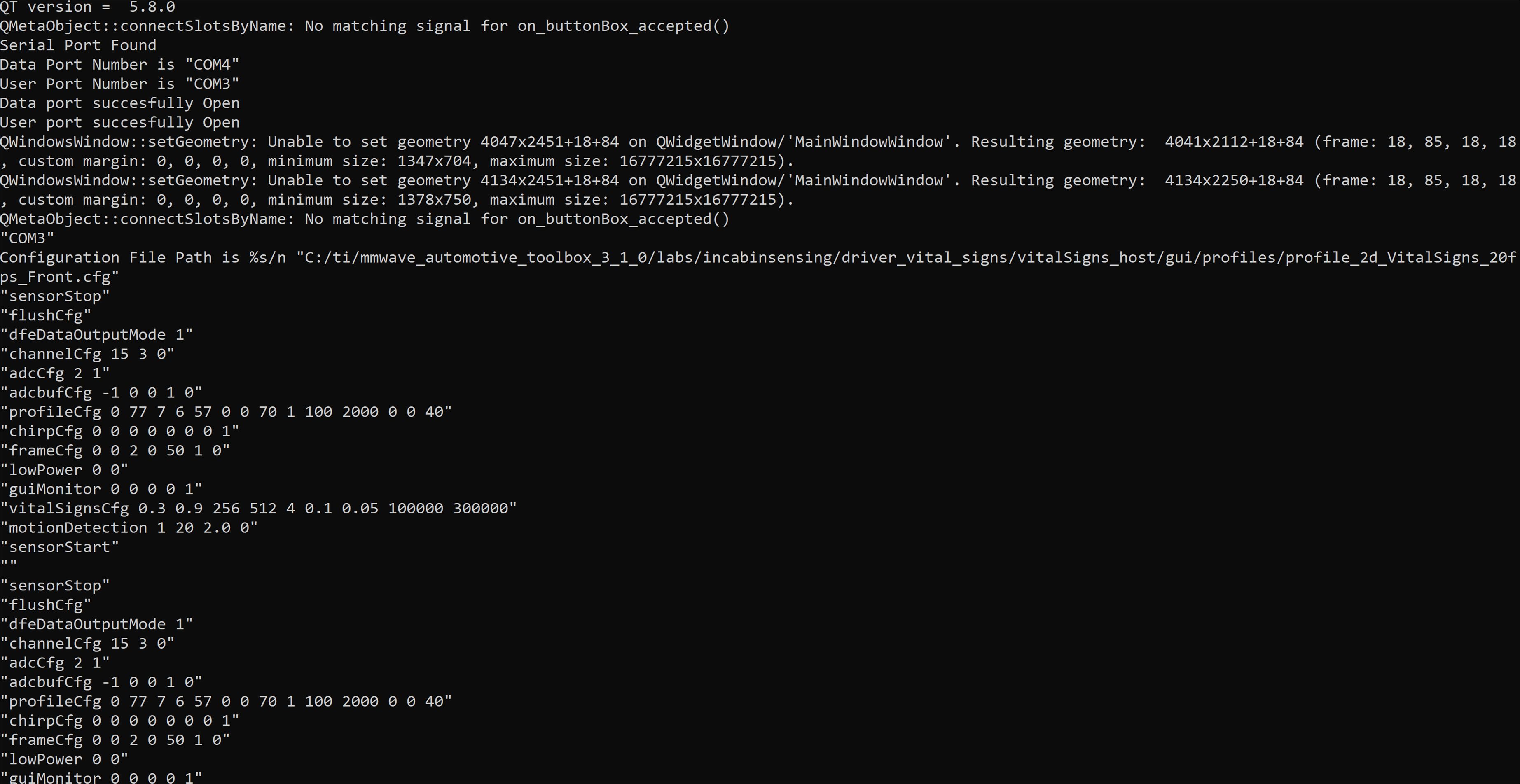
Task: Click the "Data port succesfully Open" line
Action: click(120, 103)
